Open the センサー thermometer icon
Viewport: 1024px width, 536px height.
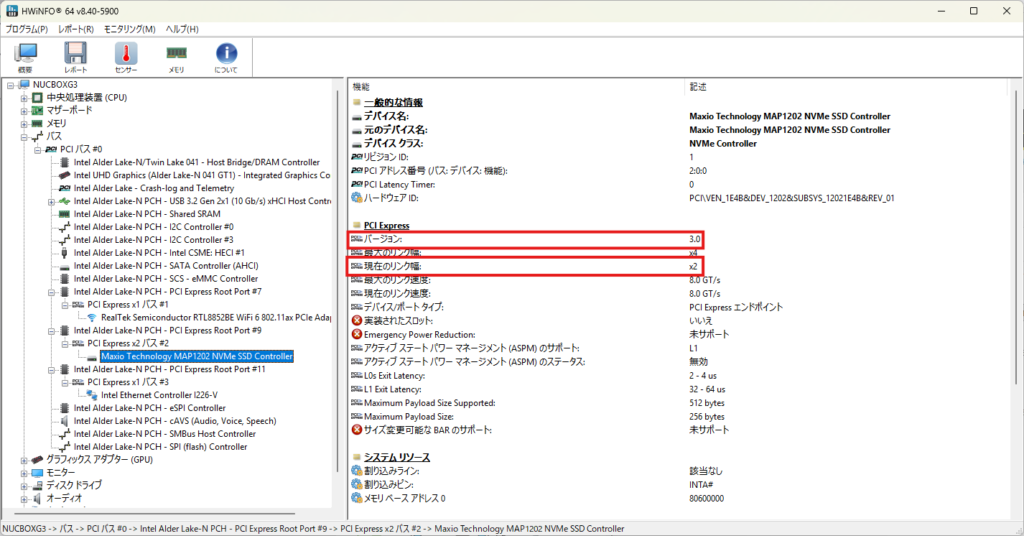click(126, 58)
